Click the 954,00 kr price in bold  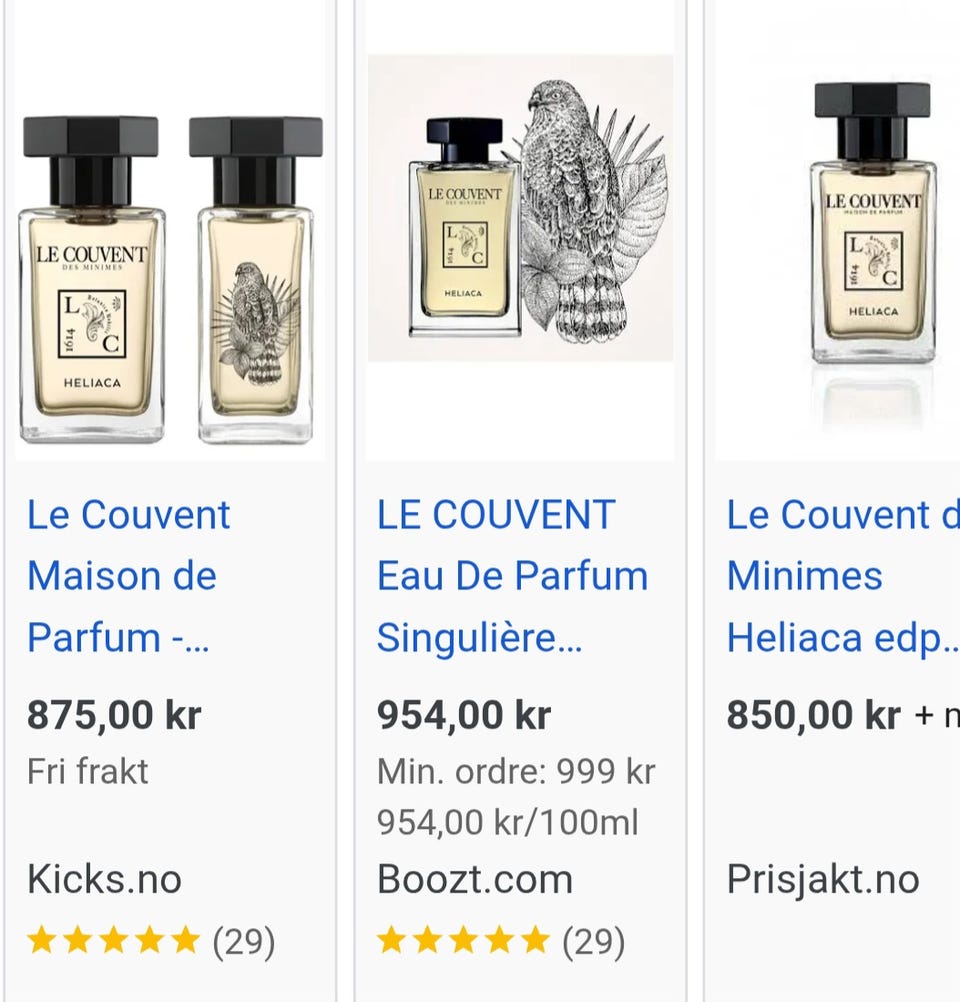464,715
